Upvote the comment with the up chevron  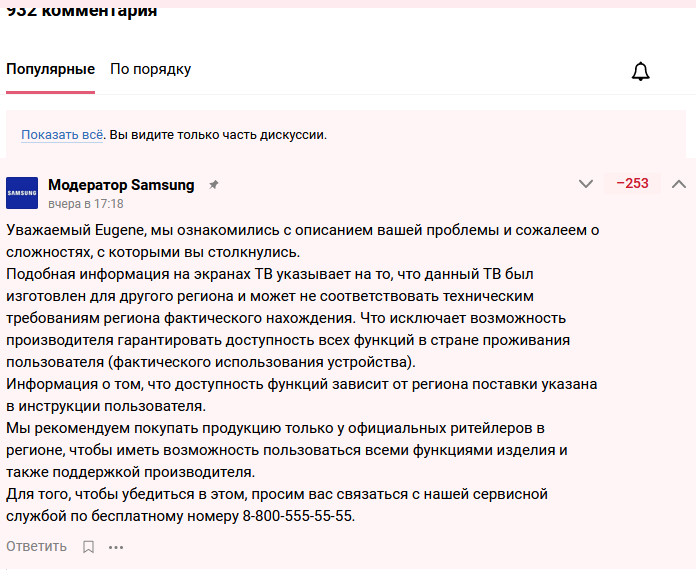tap(679, 184)
